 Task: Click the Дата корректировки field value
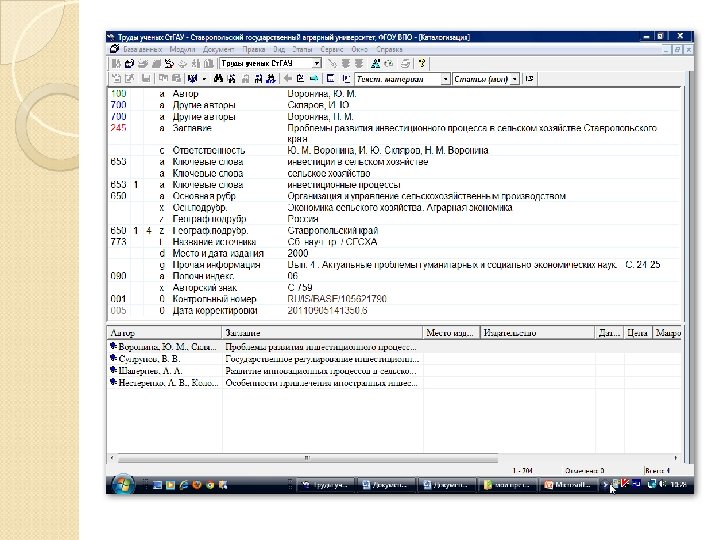click(x=327, y=310)
